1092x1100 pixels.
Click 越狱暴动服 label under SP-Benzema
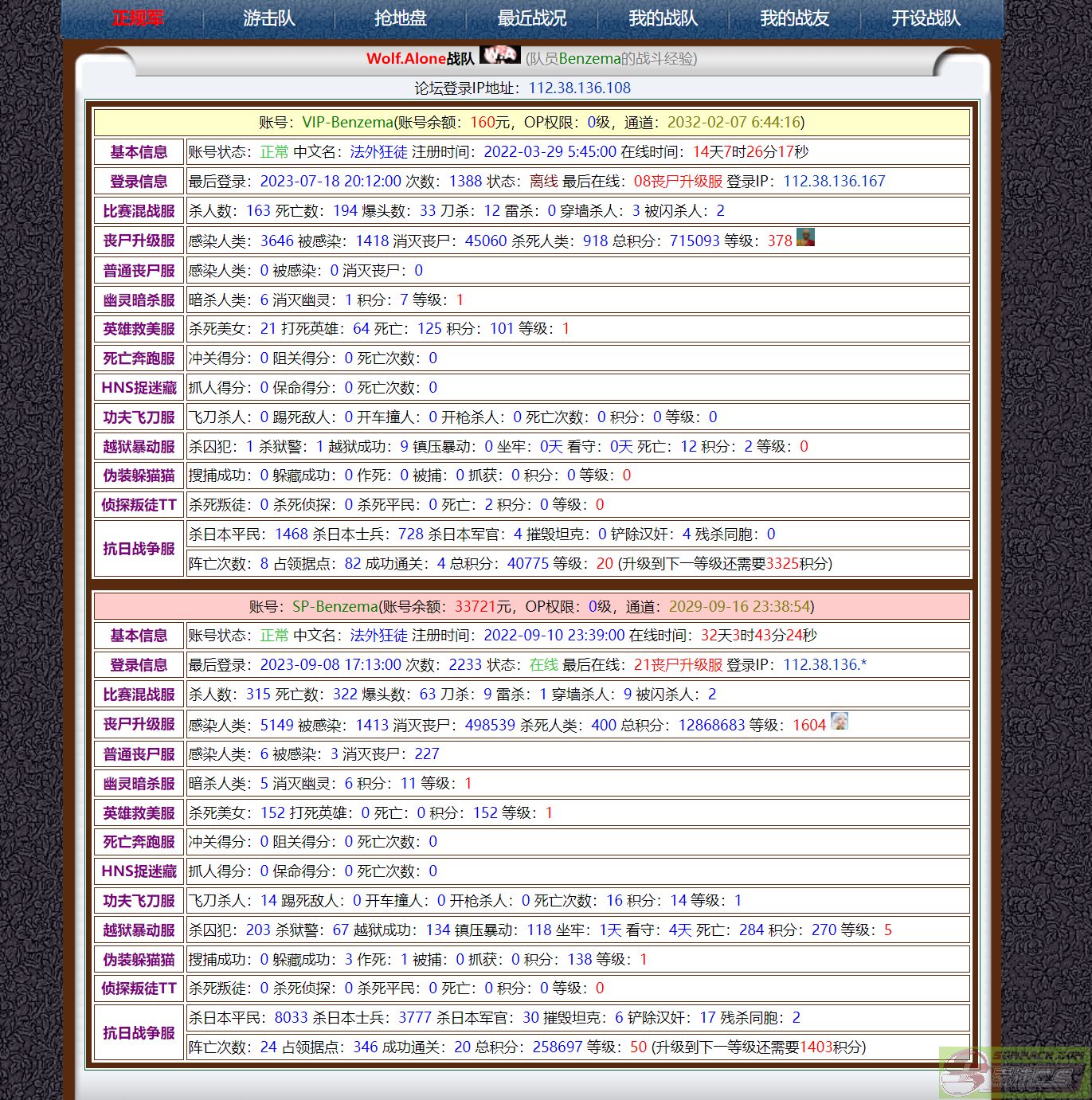[x=139, y=930]
